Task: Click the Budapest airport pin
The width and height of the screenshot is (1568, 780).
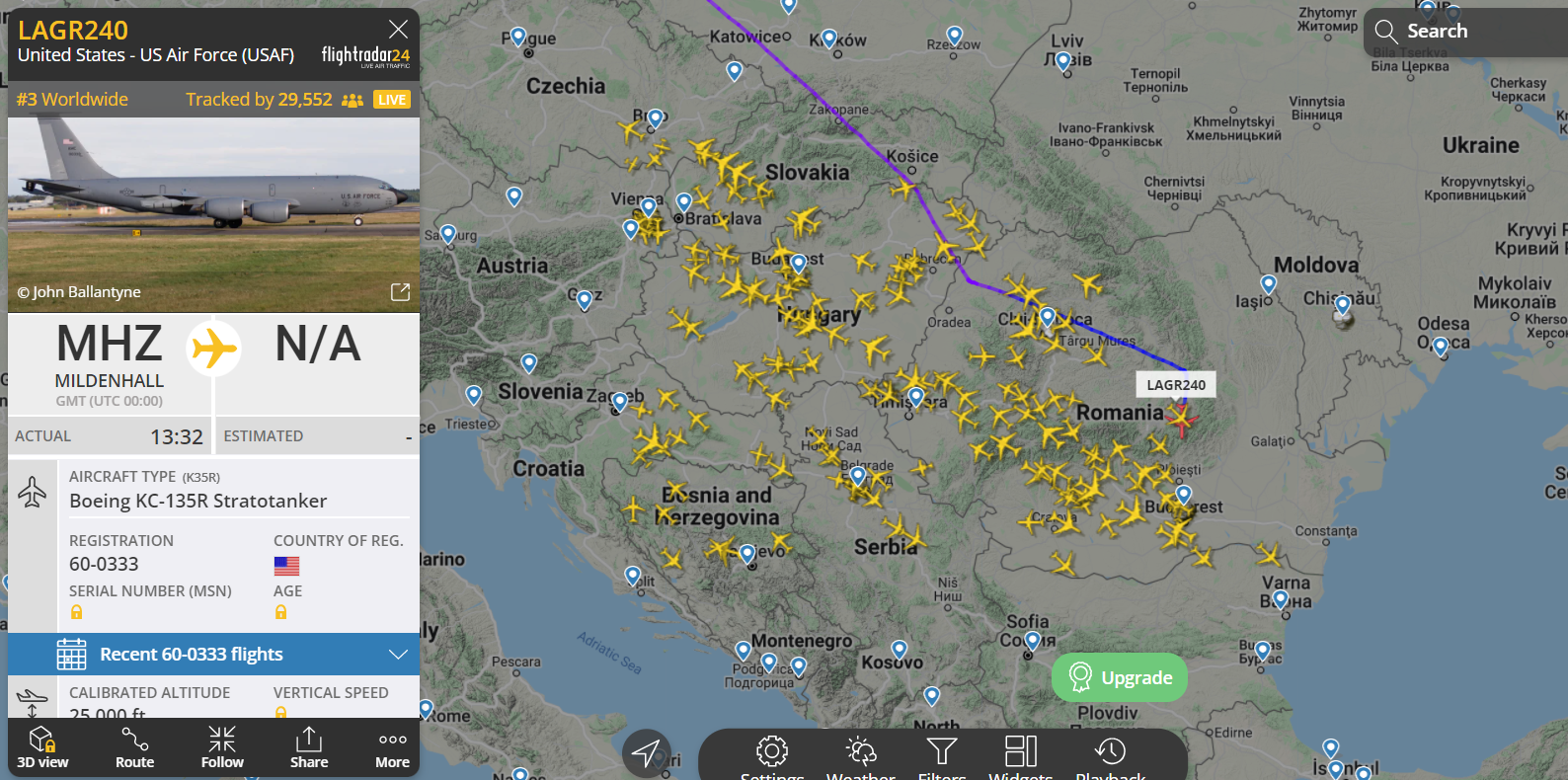Action: point(799,264)
